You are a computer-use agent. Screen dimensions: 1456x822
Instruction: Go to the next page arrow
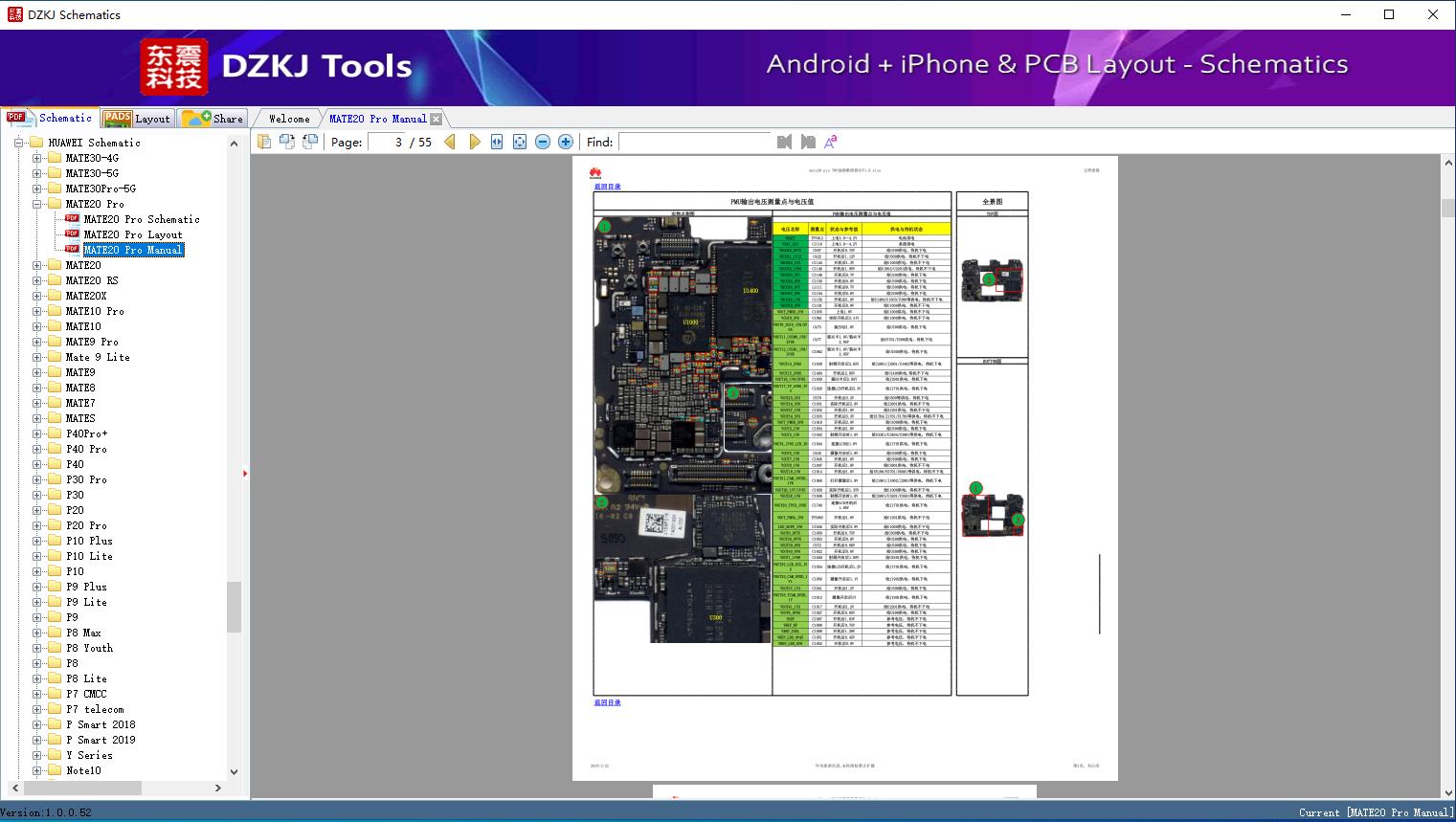474,142
